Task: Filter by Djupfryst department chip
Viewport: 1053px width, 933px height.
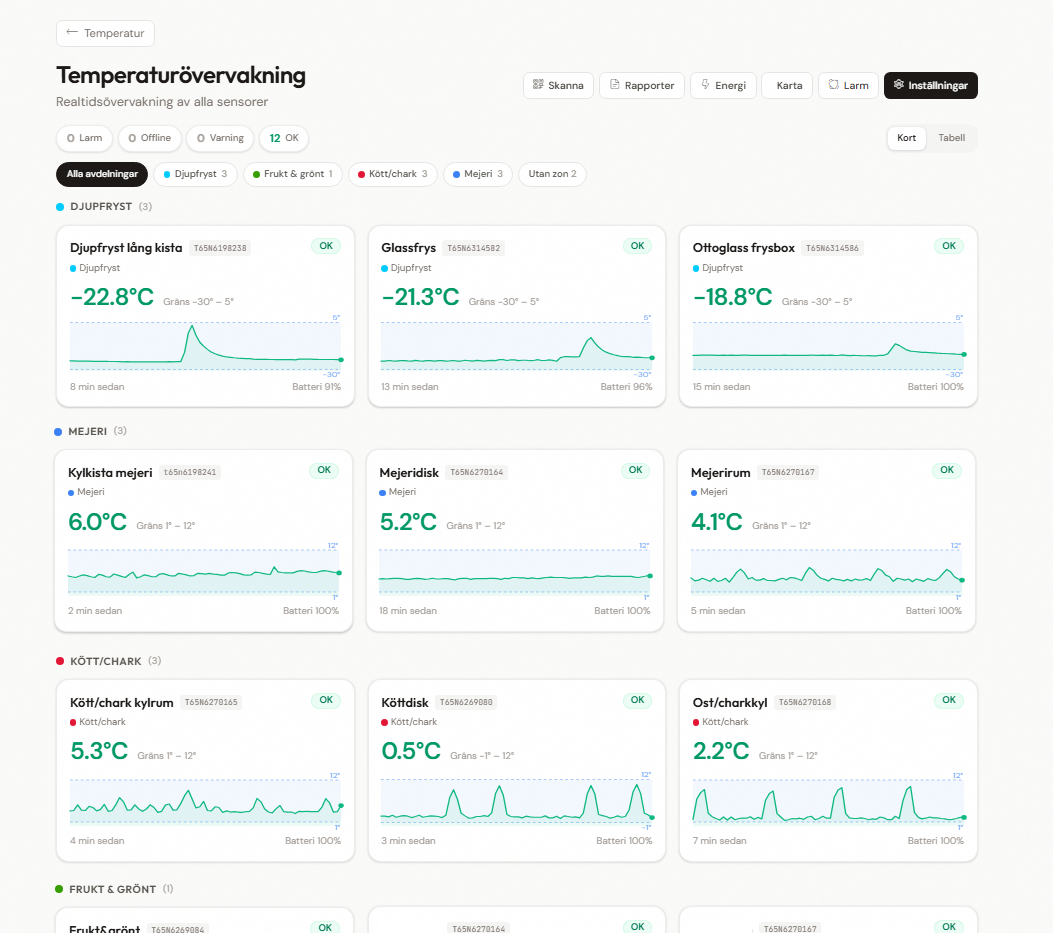Action: [x=195, y=174]
